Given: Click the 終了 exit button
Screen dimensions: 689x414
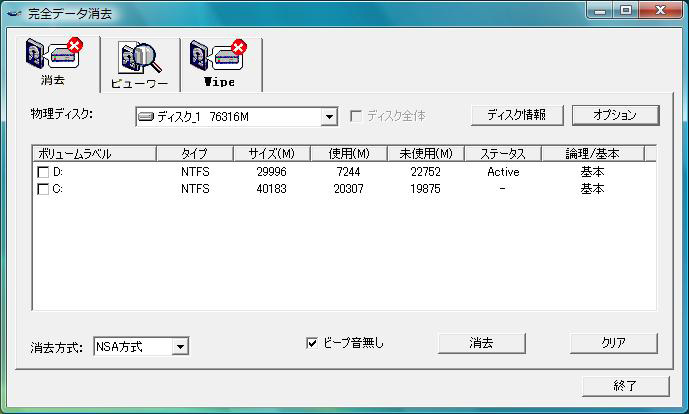Looking at the screenshot, I should coord(626,386).
